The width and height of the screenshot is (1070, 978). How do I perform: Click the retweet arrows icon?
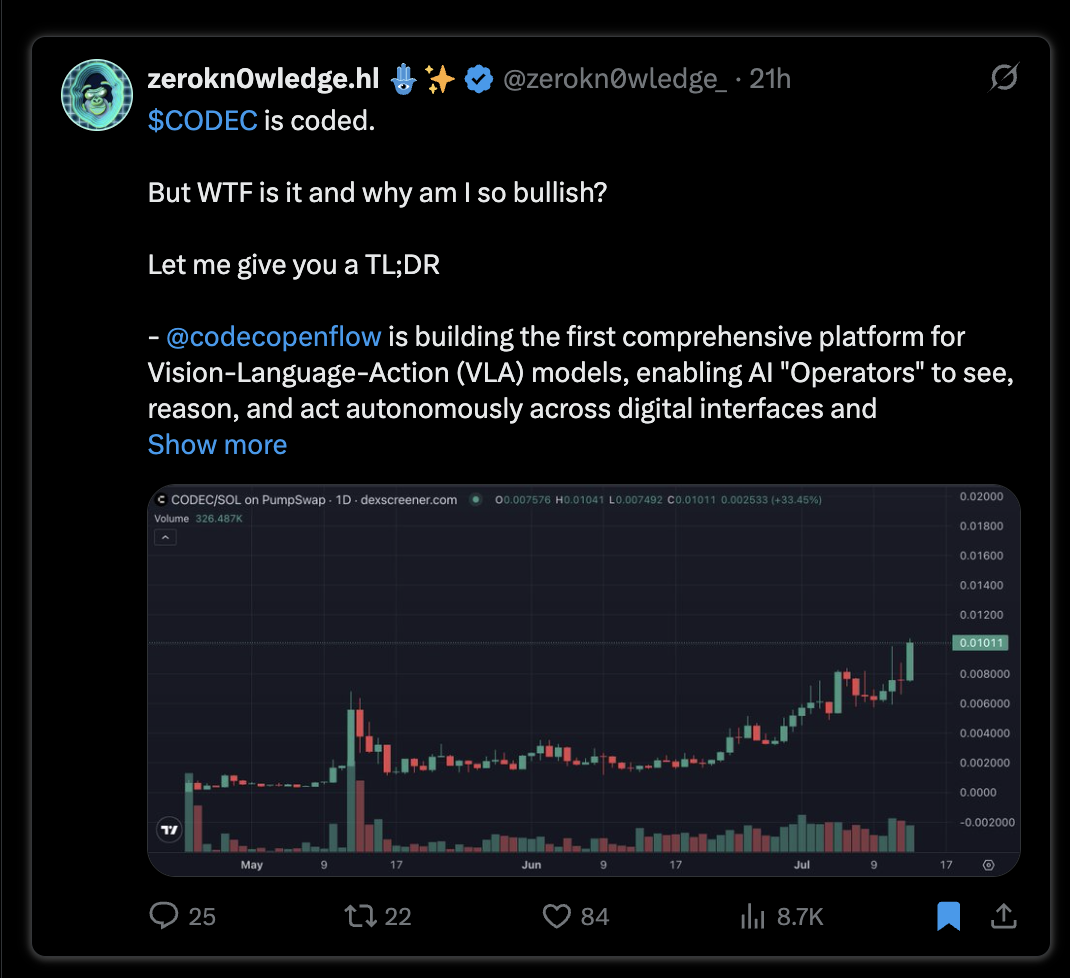tap(360, 916)
